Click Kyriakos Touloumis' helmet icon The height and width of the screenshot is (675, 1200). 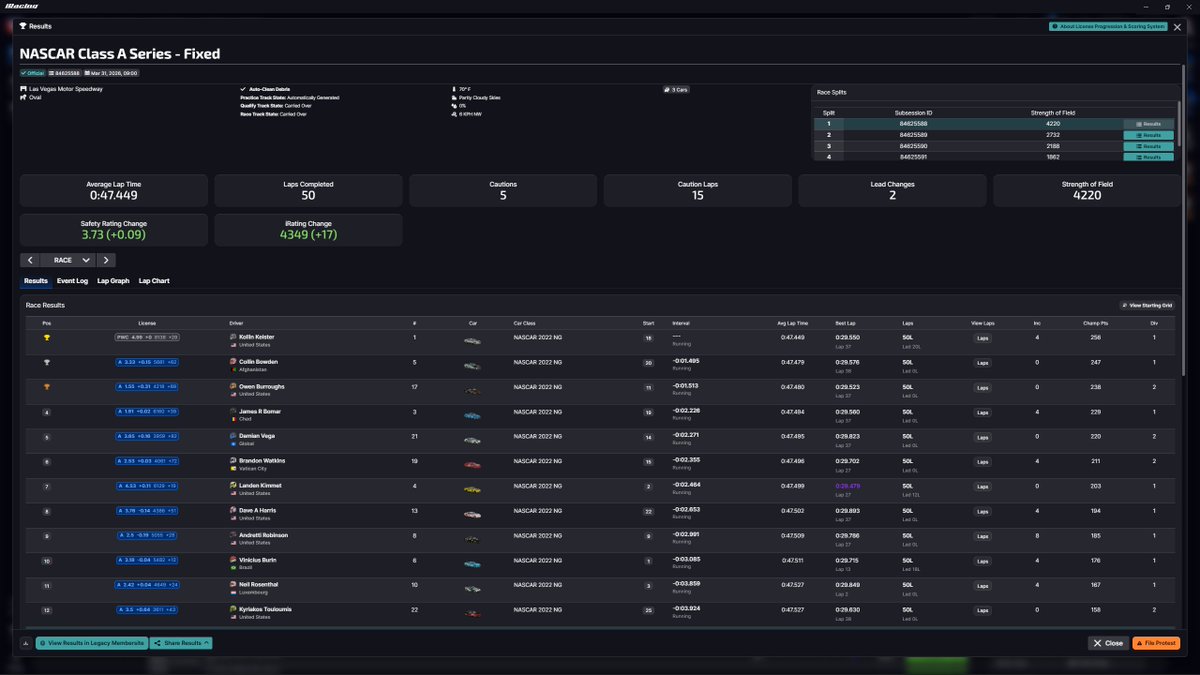(x=233, y=609)
